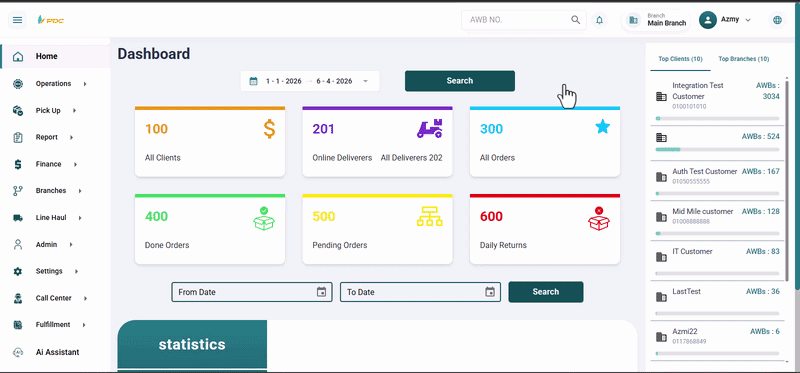
Task: Click Integration Test Customer progress bar
Action: [x=717, y=118]
